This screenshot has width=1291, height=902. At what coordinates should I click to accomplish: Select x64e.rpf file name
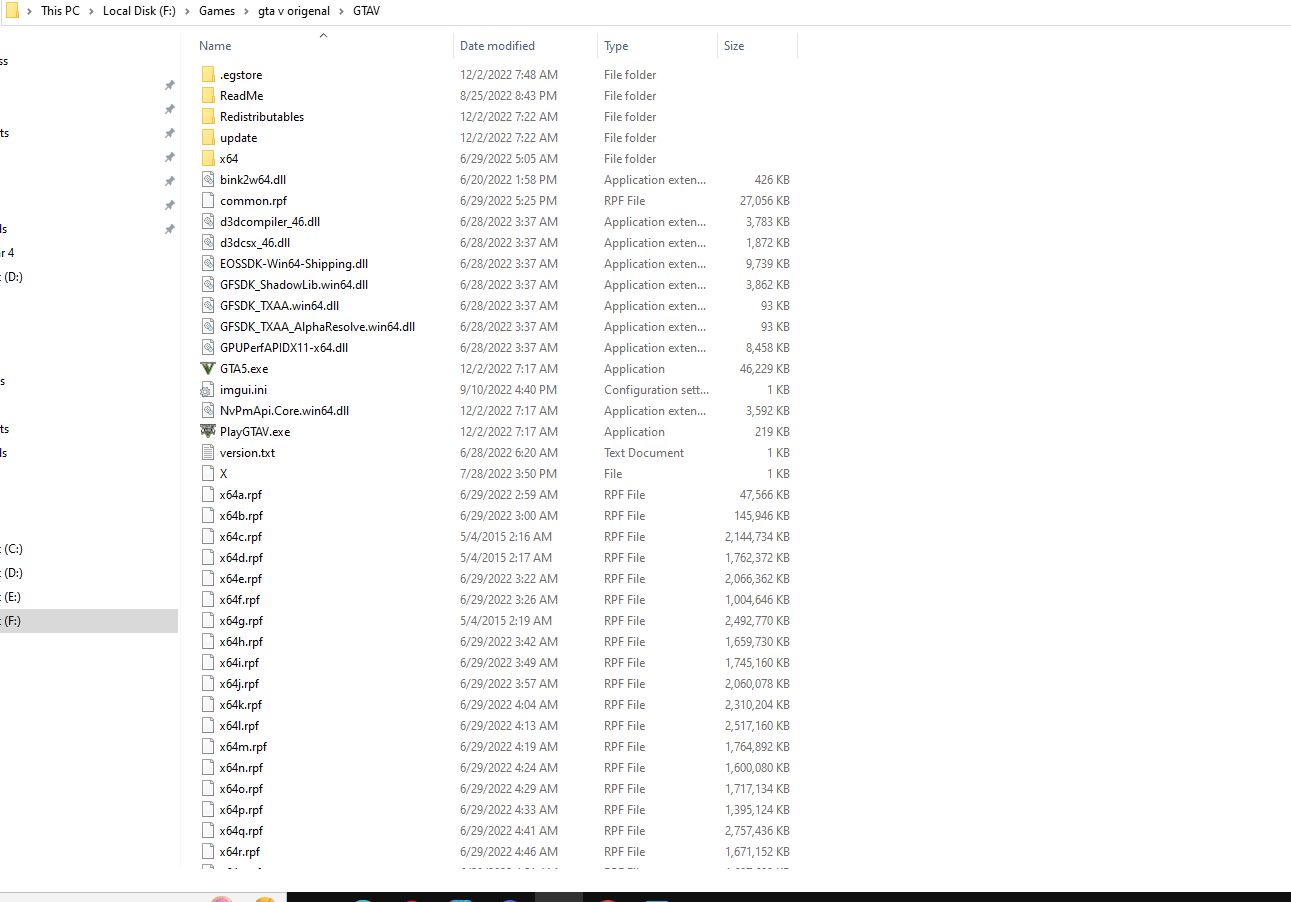click(x=241, y=578)
